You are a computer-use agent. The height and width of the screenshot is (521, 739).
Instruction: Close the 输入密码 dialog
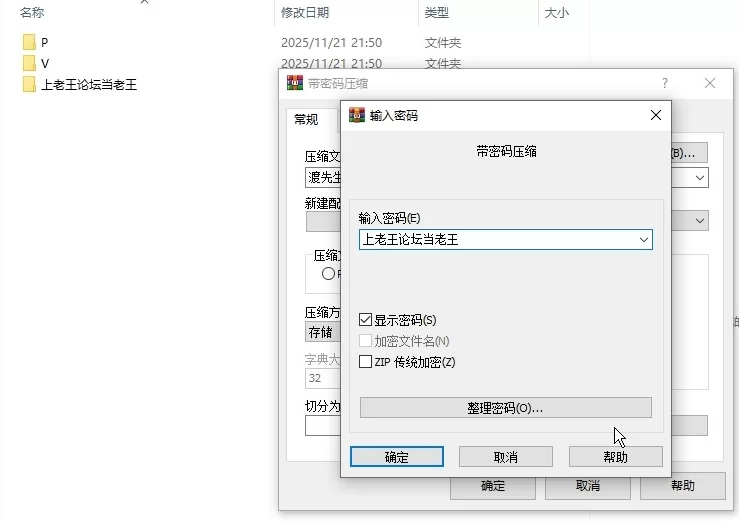point(656,115)
